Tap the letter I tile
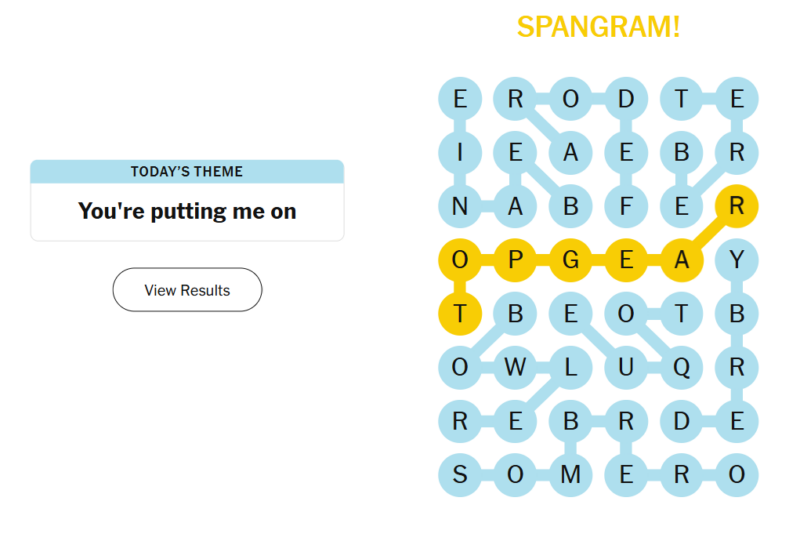This screenshot has height=552, width=800. point(460,153)
